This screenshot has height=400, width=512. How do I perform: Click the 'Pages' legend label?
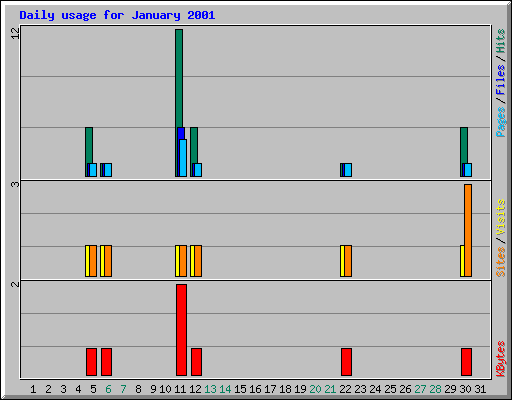coord(500,122)
